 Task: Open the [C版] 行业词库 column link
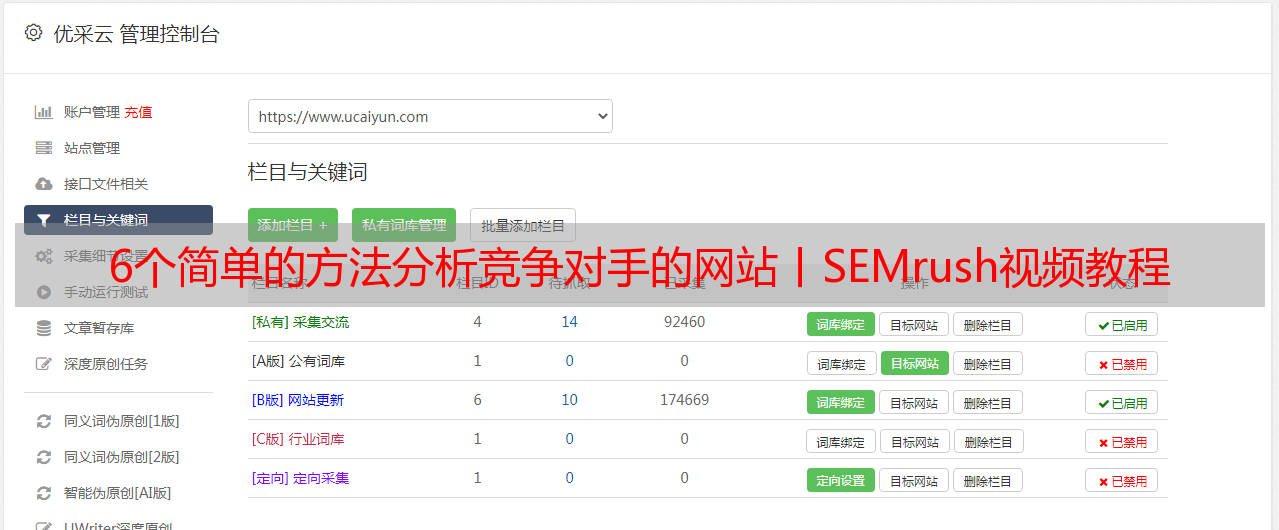pyautogui.click(x=298, y=439)
